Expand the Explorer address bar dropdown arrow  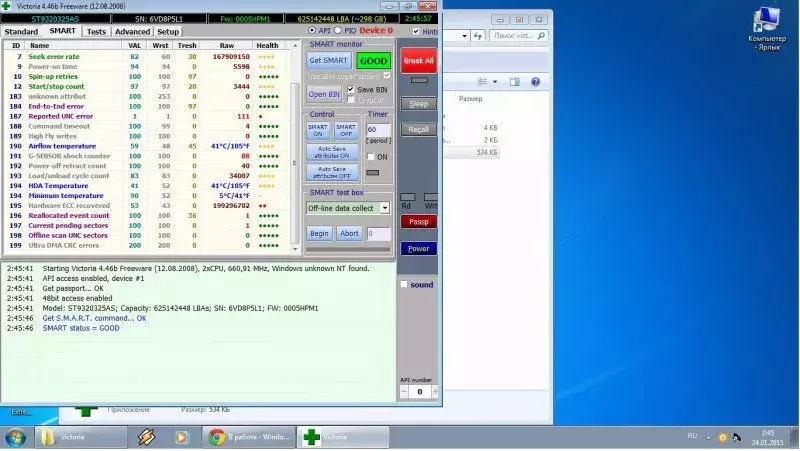(x=464, y=36)
